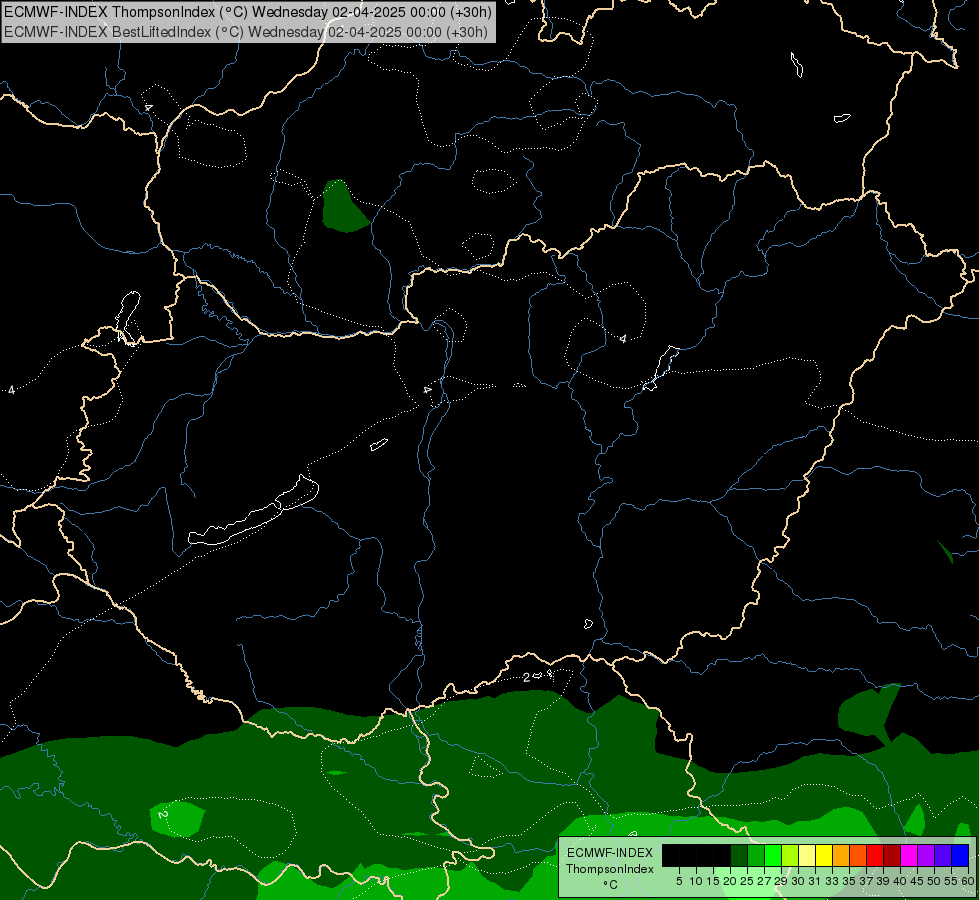The image size is (979, 900).
Task: Select the pure yellow 31–33 legend swatch
Action: click(x=824, y=855)
